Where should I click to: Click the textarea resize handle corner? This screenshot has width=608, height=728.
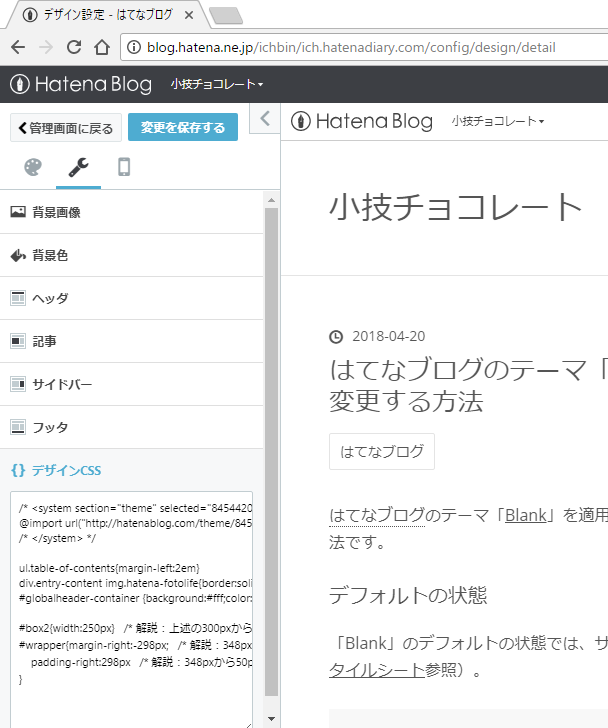tap(249, 725)
